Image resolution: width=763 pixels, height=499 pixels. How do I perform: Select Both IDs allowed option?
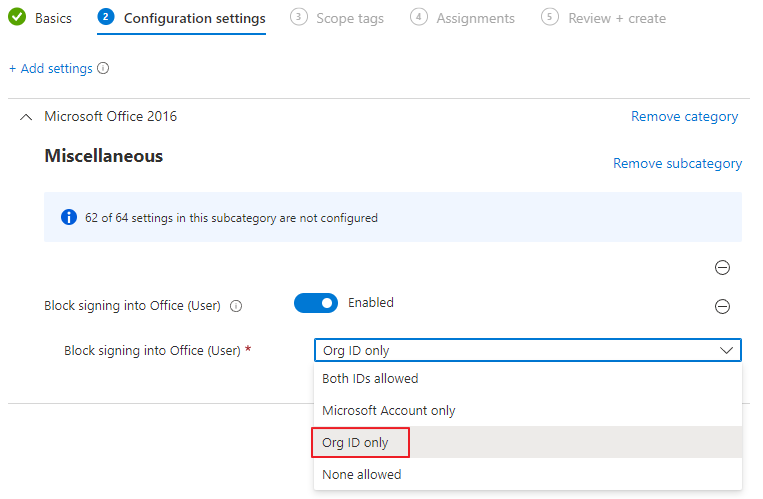coord(528,378)
